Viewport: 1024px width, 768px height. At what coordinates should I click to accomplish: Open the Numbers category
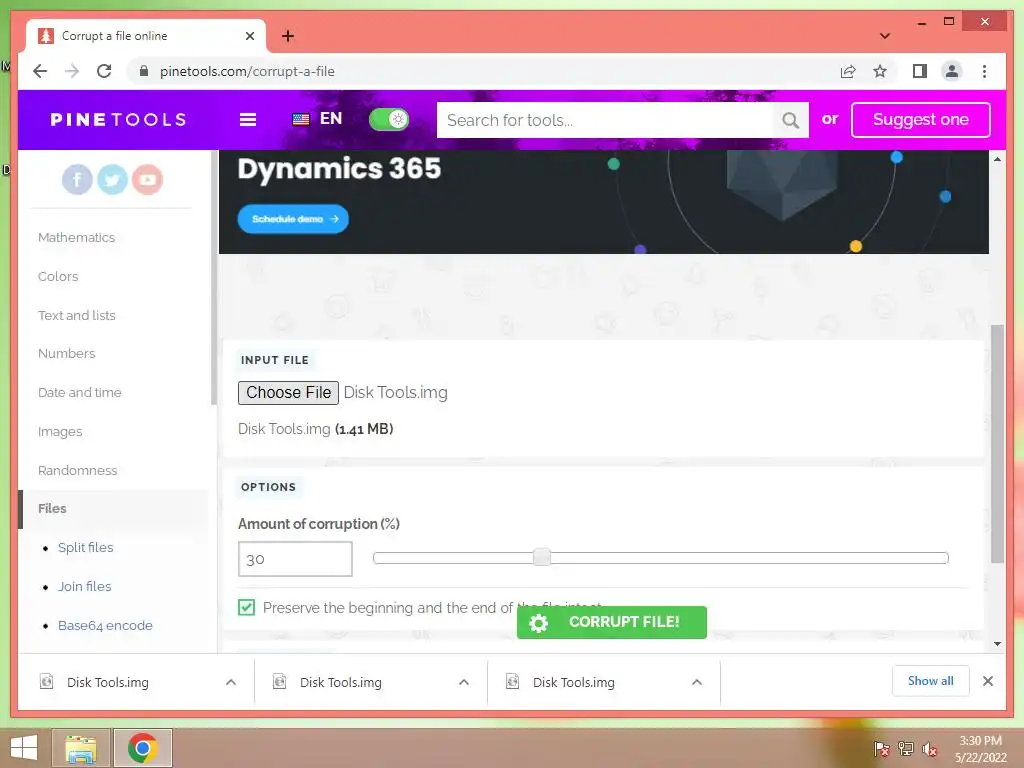click(66, 353)
